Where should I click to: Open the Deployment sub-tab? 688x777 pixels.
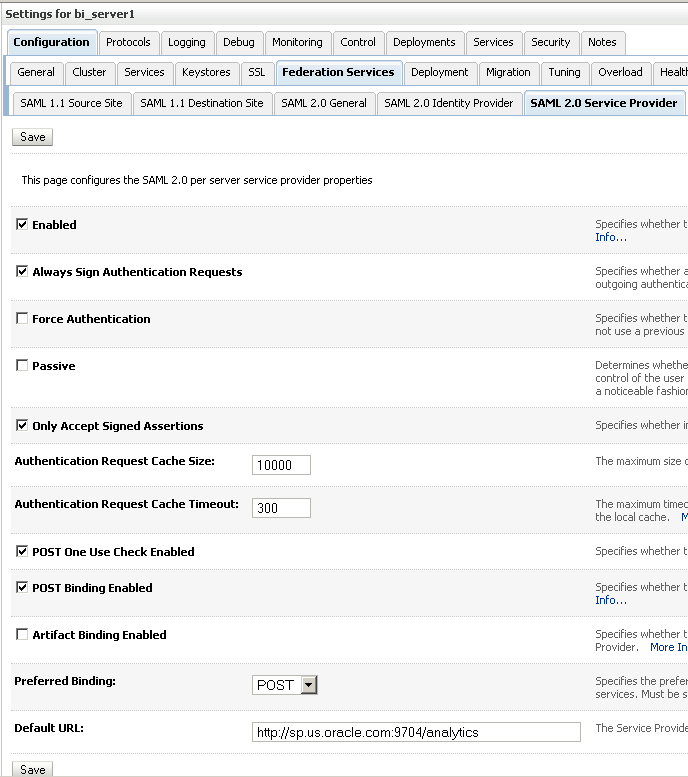(x=440, y=72)
